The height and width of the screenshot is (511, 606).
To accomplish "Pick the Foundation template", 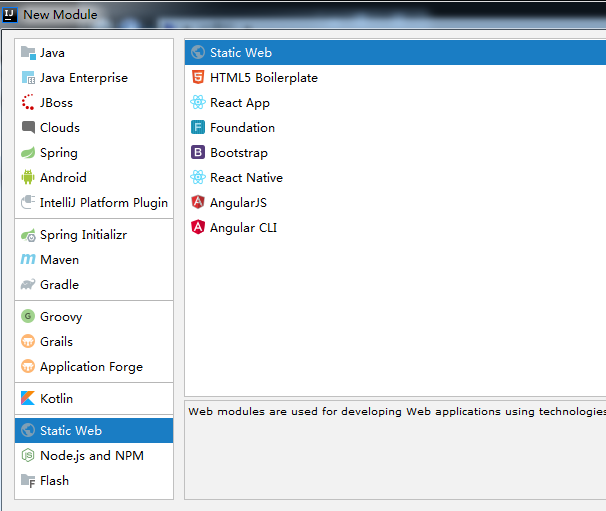I will [395, 128].
